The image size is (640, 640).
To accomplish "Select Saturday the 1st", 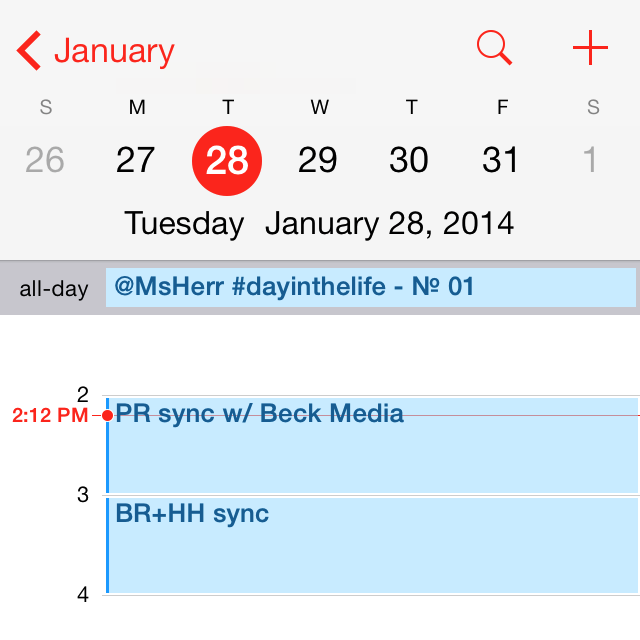I will click(x=591, y=160).
